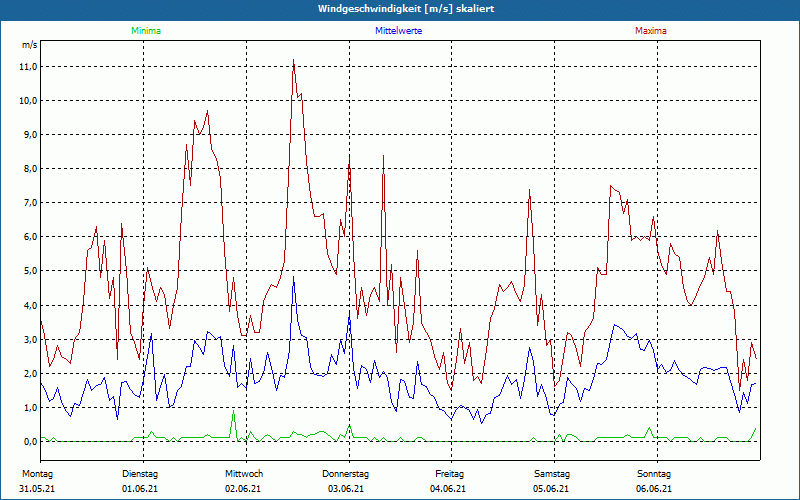
Task: Click the Sonntag day label
Action: (654, 474)
